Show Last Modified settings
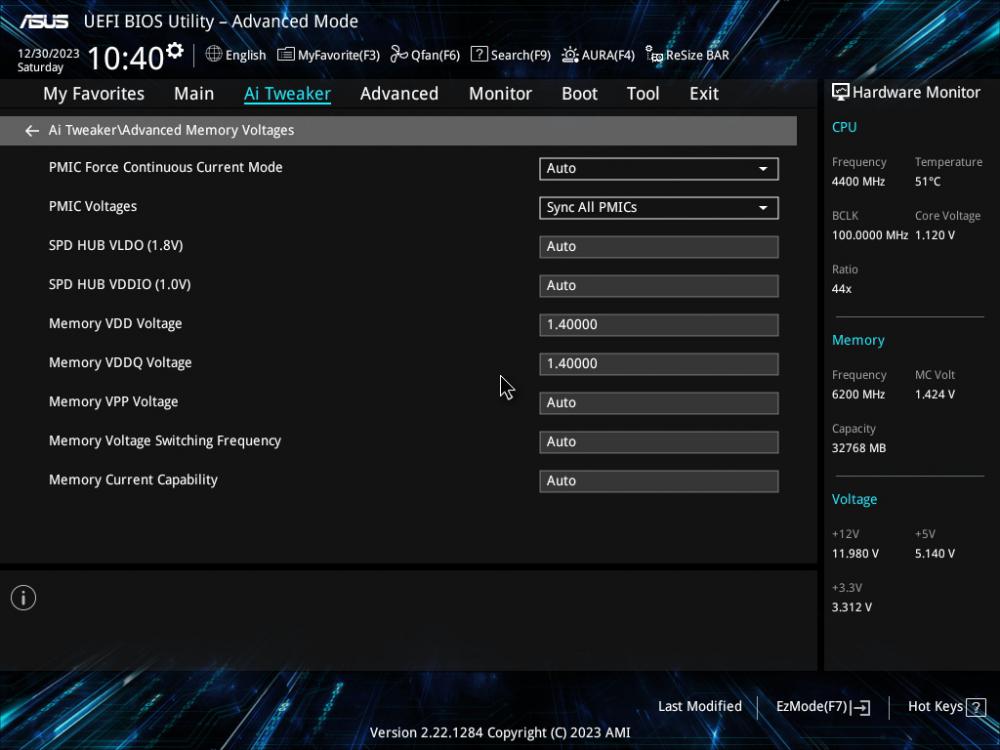Viewport: 1000px width, 750px height. point(700,707)
